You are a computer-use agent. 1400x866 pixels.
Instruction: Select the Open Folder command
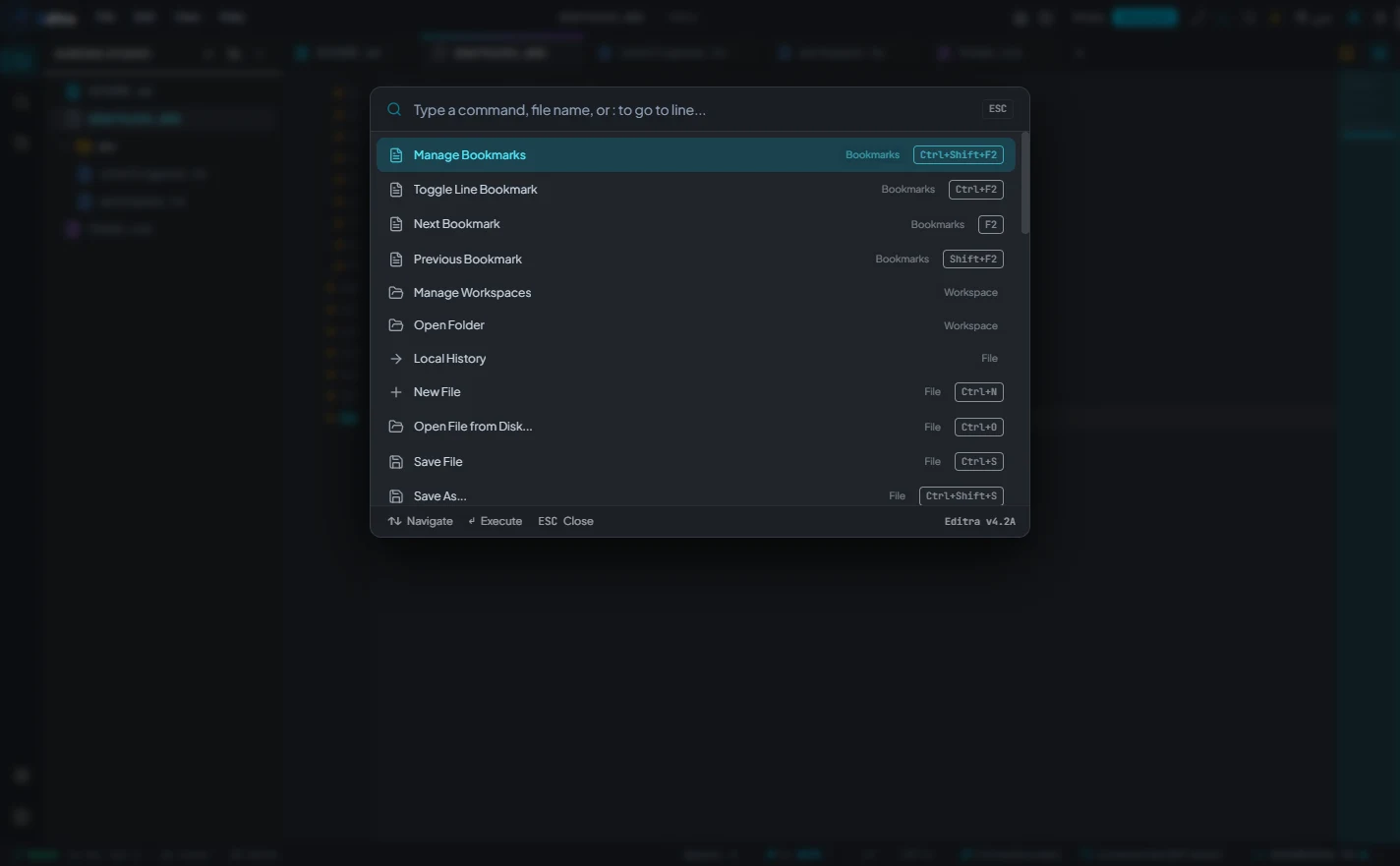pos(696,325)
